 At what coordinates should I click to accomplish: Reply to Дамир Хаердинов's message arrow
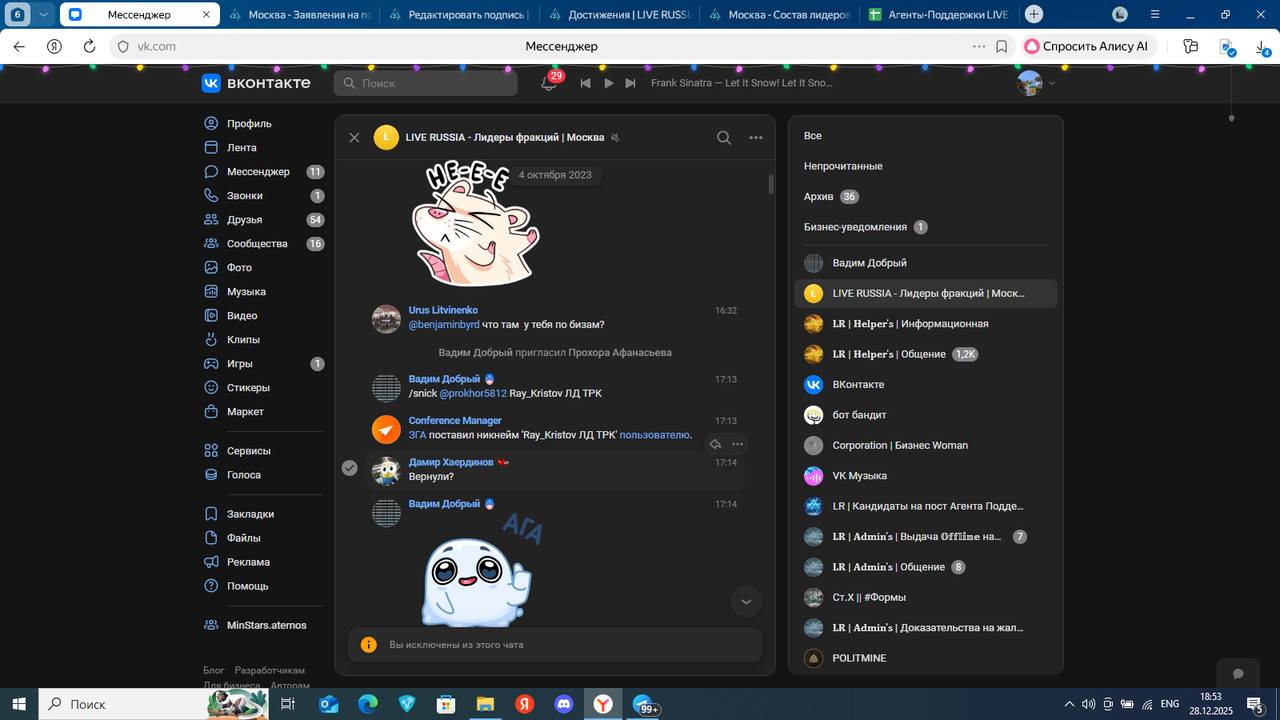click(715, 444)
